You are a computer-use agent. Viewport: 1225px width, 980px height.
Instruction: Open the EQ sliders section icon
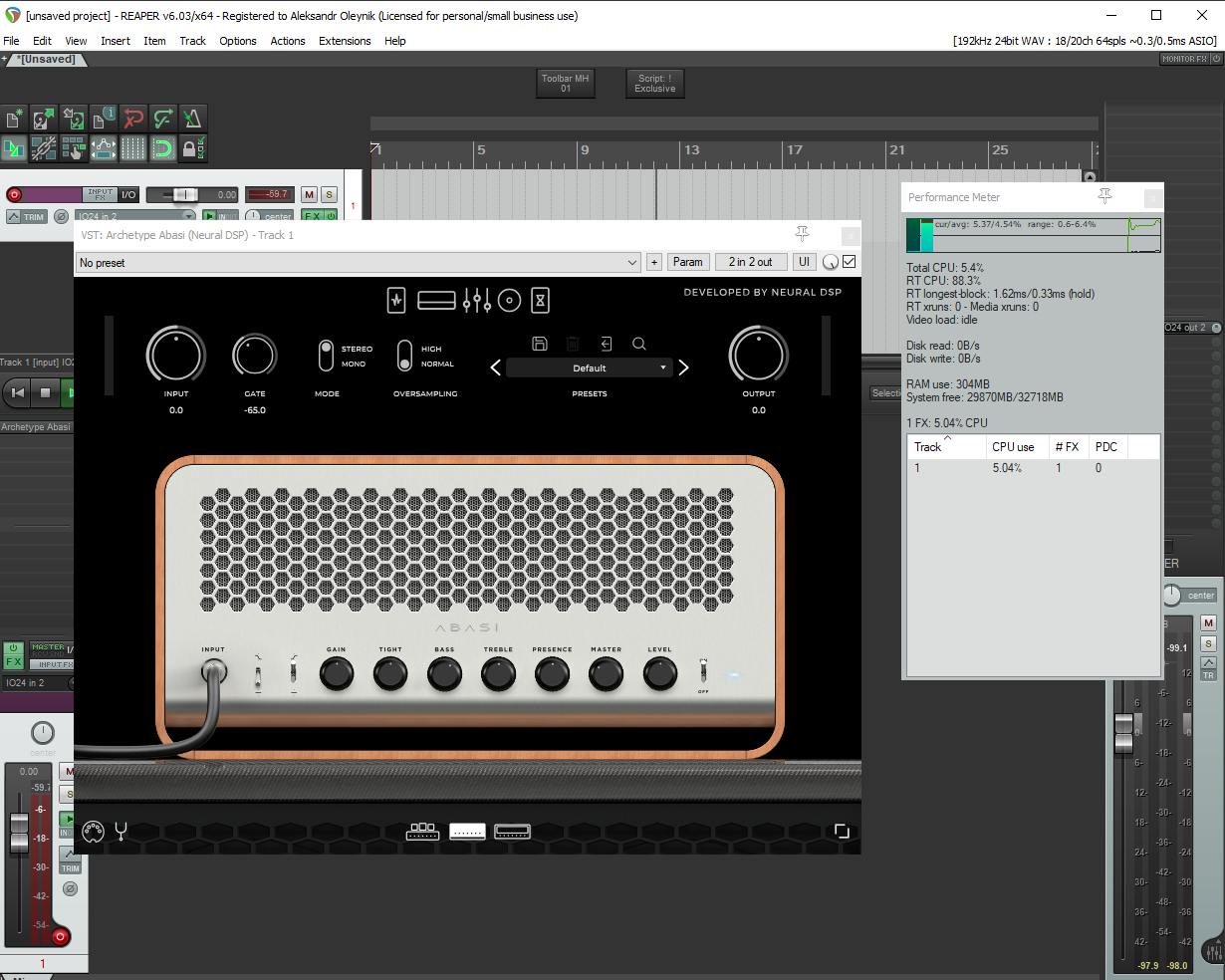pyautogui.click(x=477, y=300)
